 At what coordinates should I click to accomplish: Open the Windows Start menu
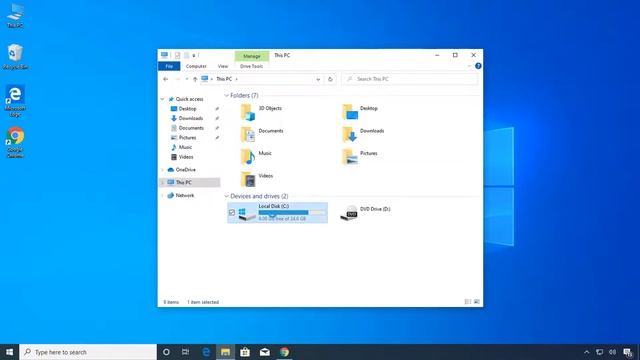pyautogui.click(x=9, y=352)
